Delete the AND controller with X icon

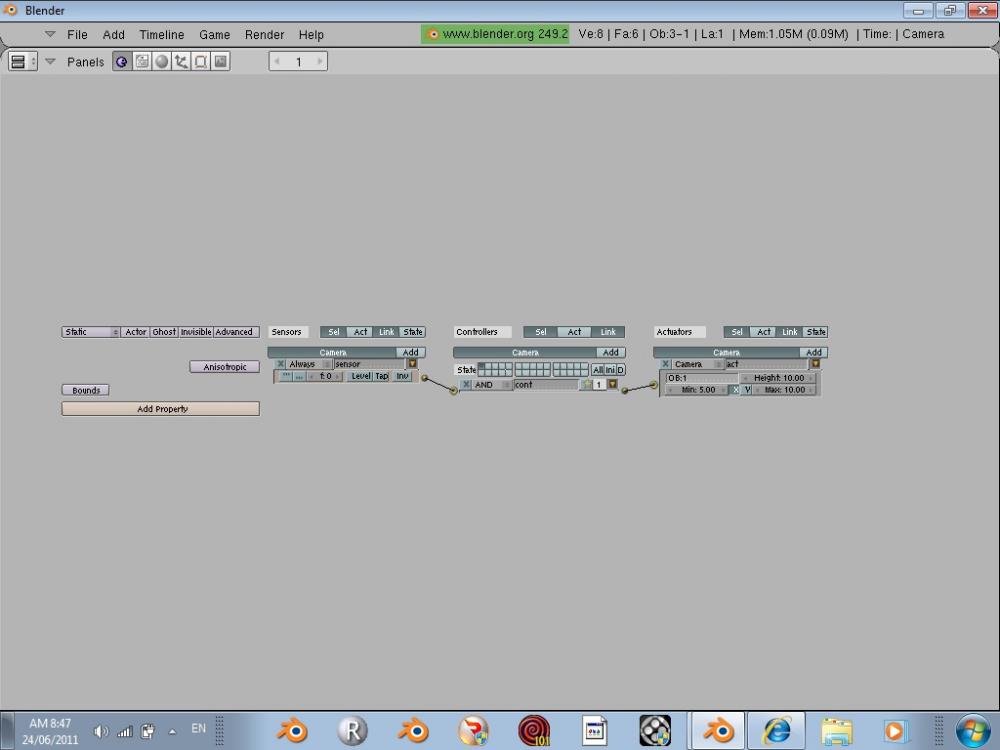pos(466,385)
